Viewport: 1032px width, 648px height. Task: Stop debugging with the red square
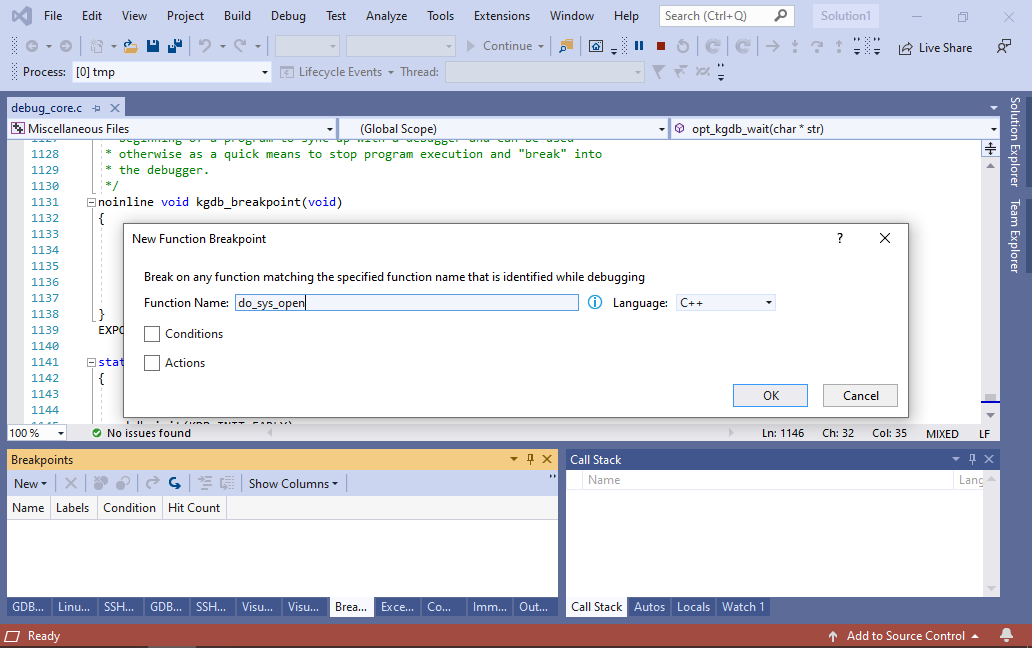(x=661, y=46)
